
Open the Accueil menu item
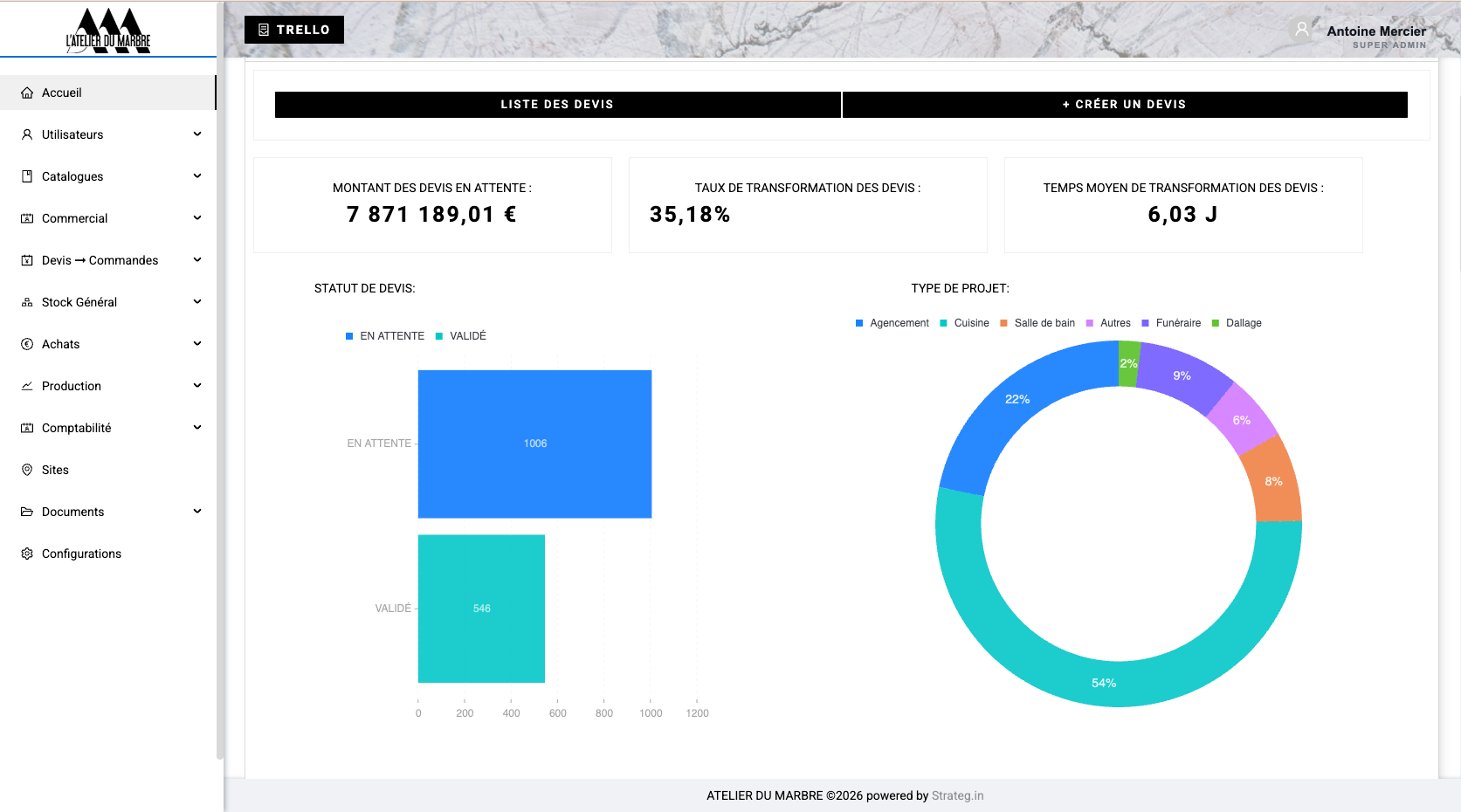pos(107,93)
